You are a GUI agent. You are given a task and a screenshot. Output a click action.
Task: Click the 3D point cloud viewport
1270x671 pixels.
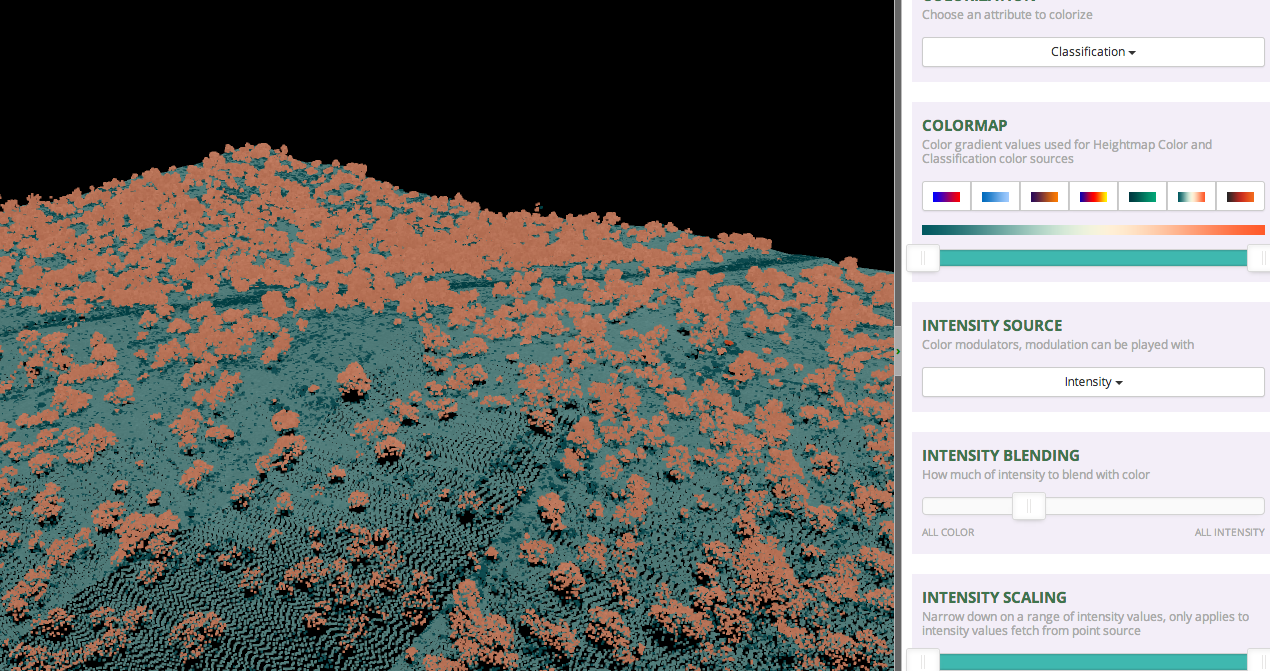click(447, 335)
